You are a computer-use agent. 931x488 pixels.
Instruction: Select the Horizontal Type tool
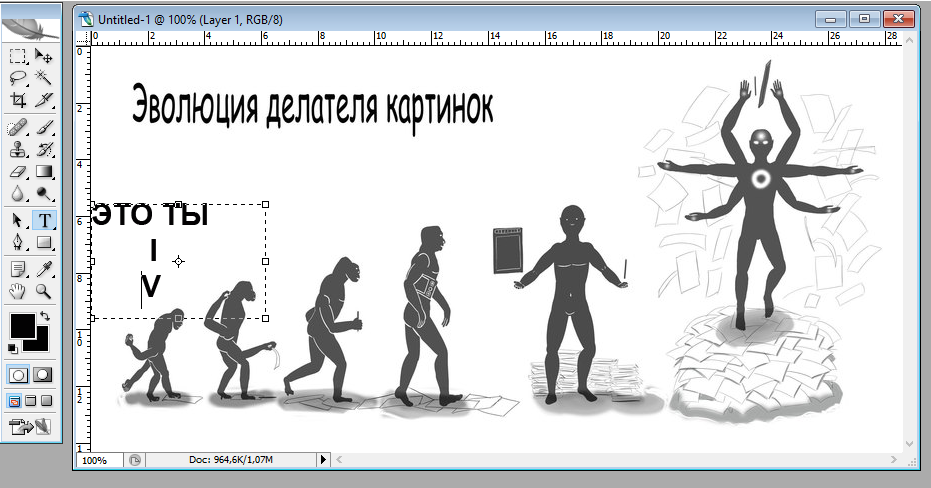tap(44, 220)
